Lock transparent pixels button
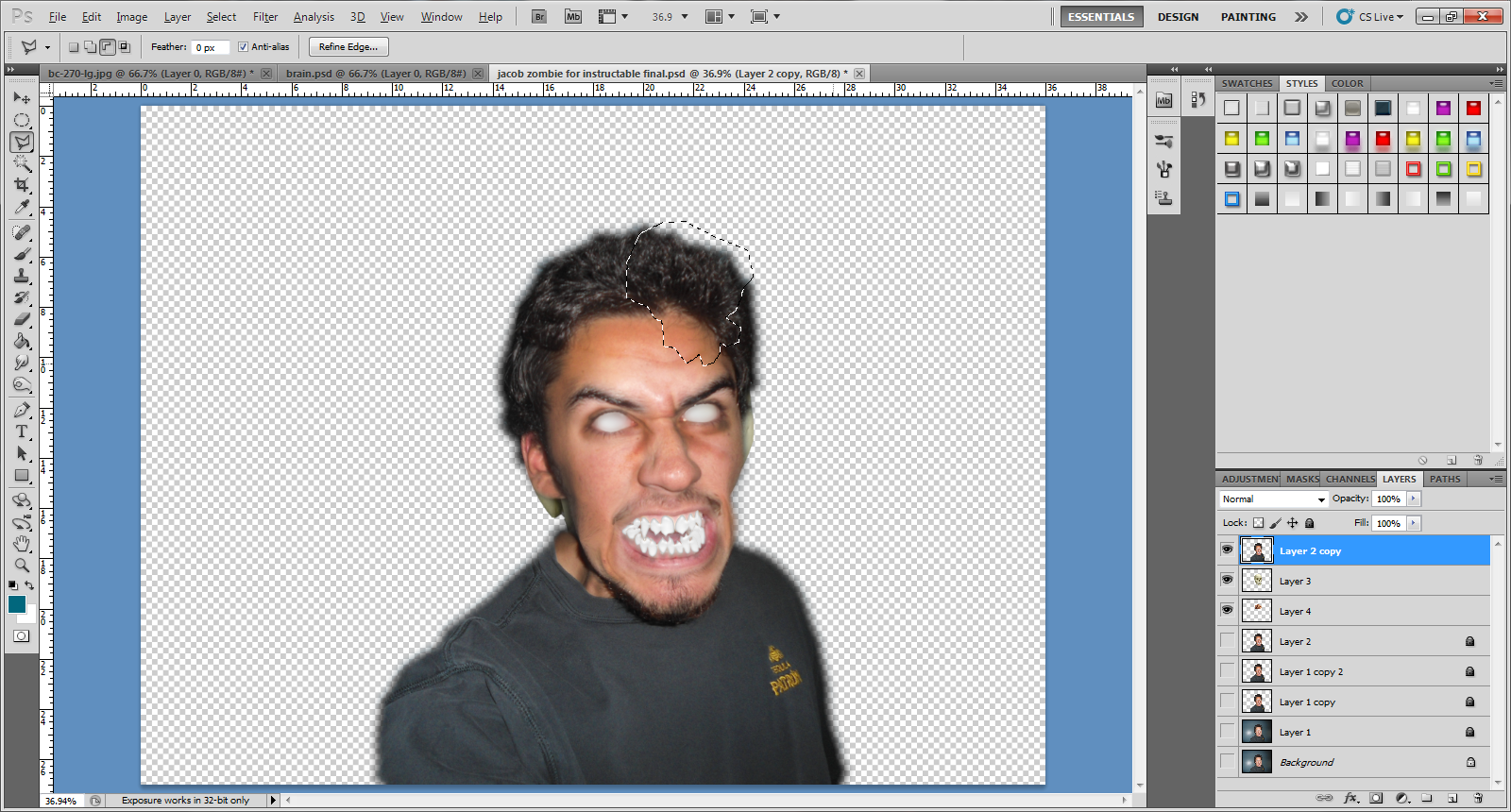Screen dimensions: 1511x812 coord(1258,523)
